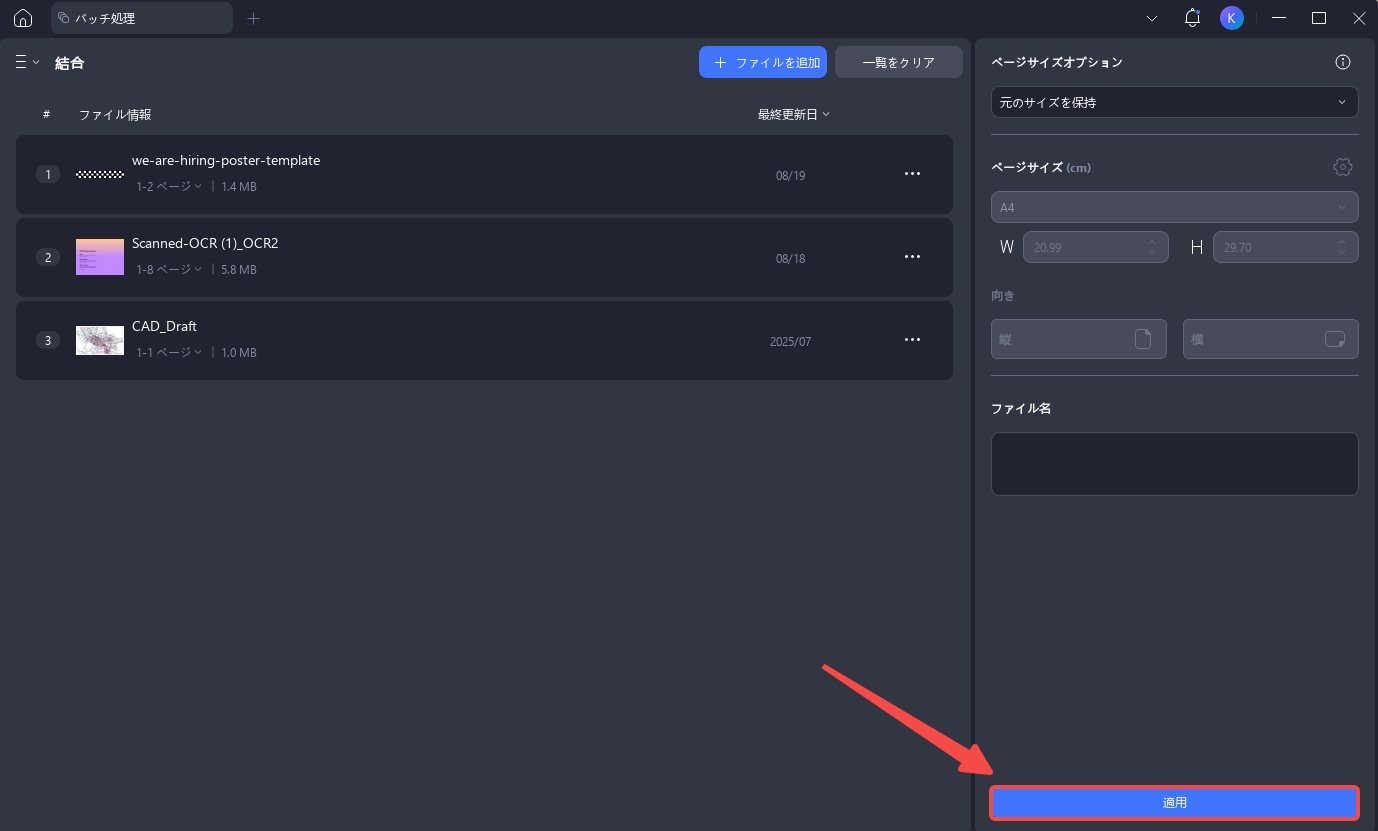The image size is (1378, 831).
Task: Maximize the application window
Action: [1319, 18]
